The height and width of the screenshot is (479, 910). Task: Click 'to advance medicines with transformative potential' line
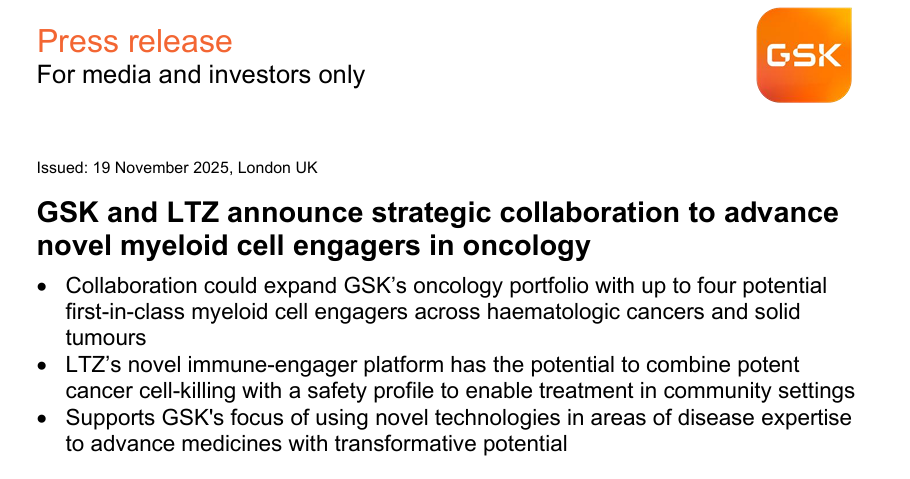point(316,444)
